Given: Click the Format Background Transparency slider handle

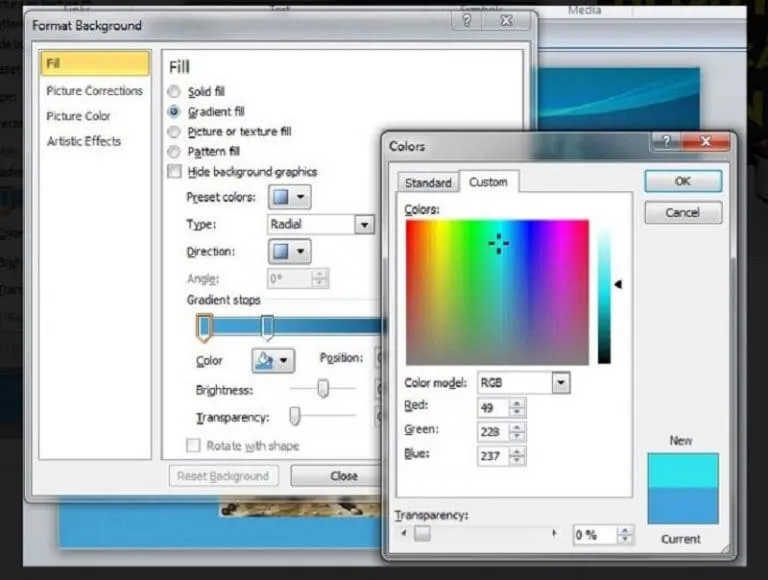Looking at the screenshot, I should [x=294, y=416].
